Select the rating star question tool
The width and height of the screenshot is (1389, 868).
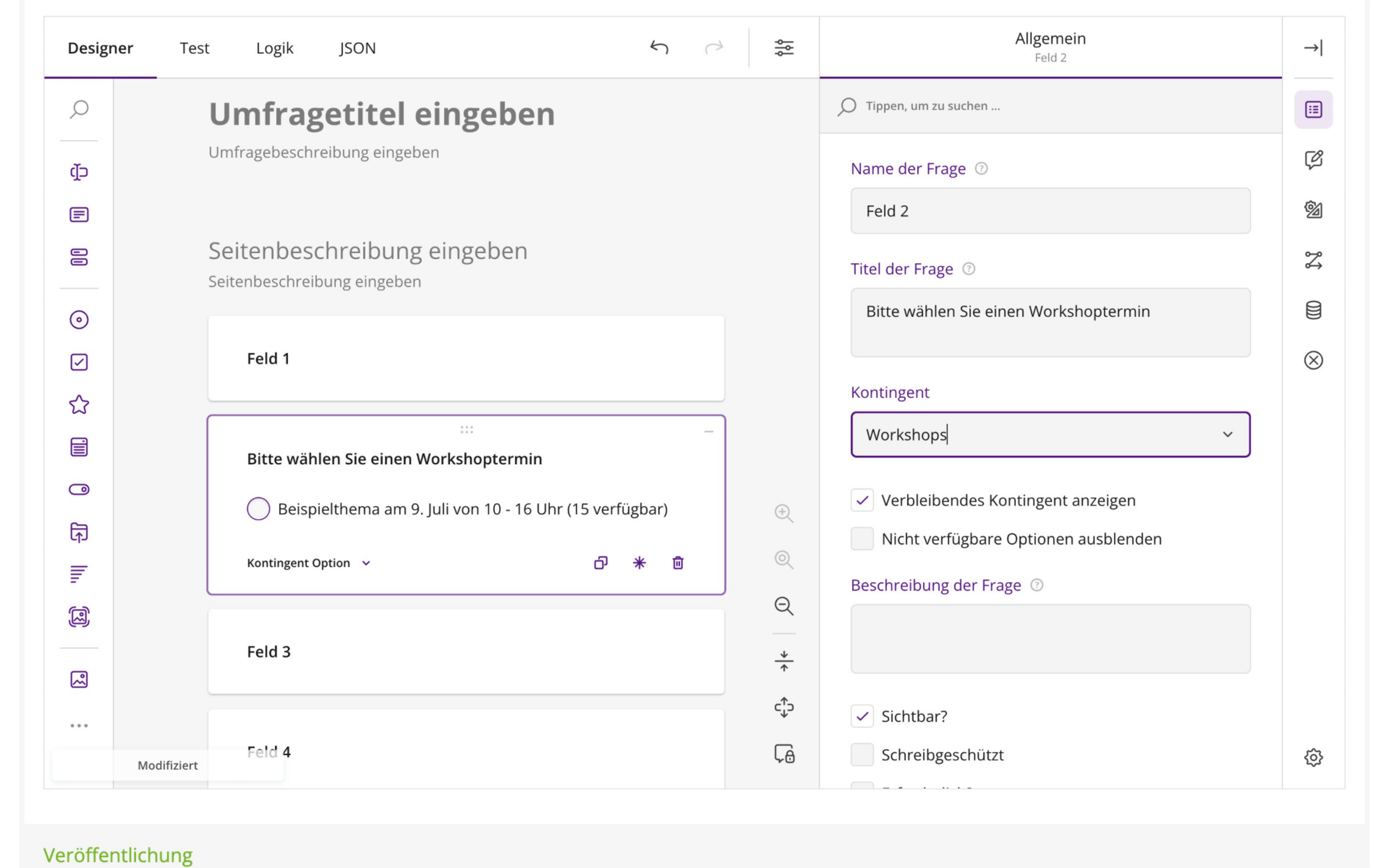coord(79,405)
